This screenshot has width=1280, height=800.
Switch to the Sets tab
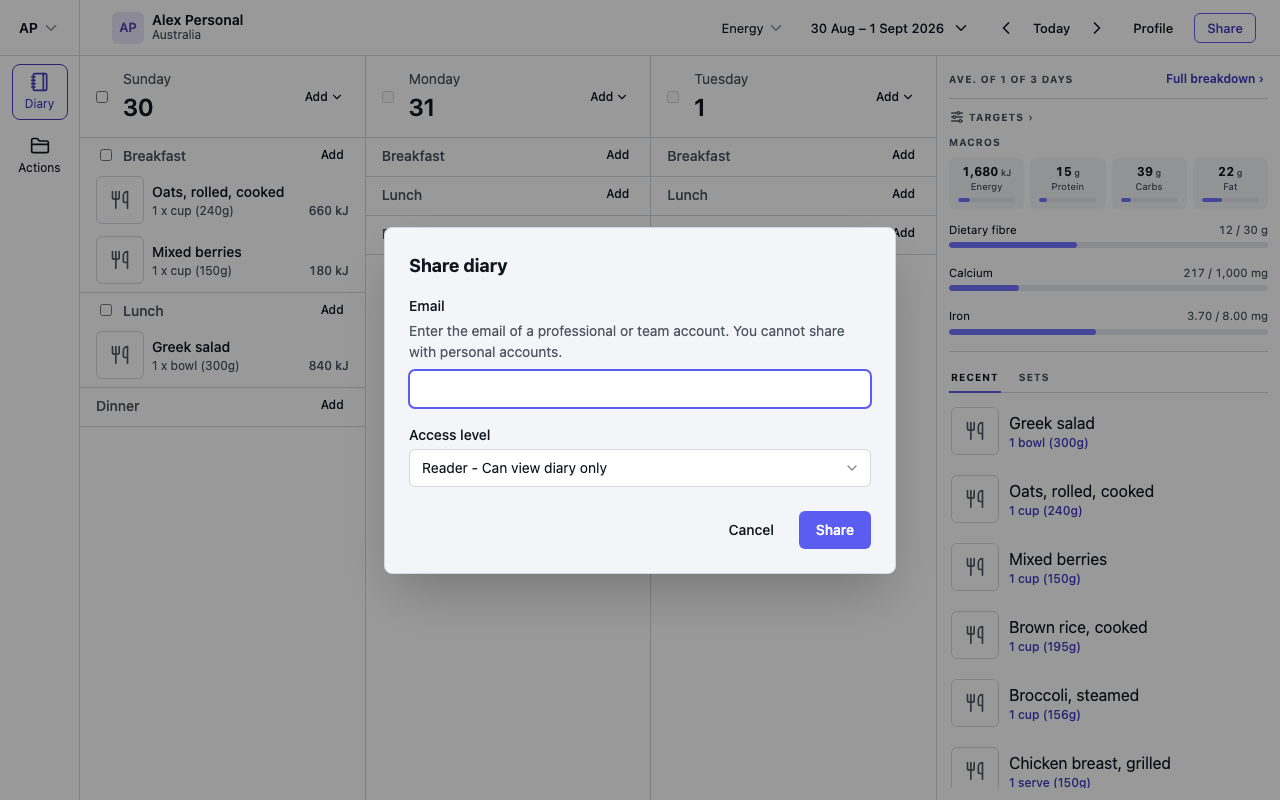1033,378
